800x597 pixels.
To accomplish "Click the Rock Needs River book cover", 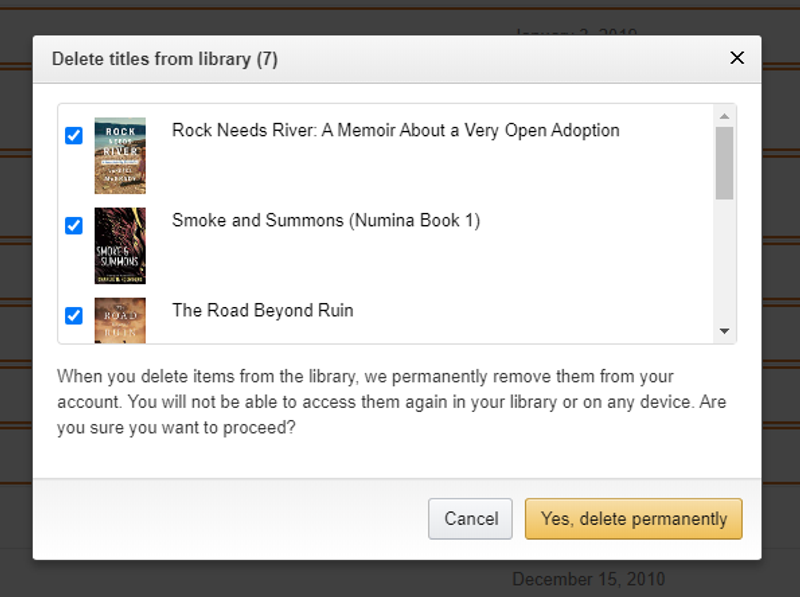I will pyautogui.click(x=120, y=155).
